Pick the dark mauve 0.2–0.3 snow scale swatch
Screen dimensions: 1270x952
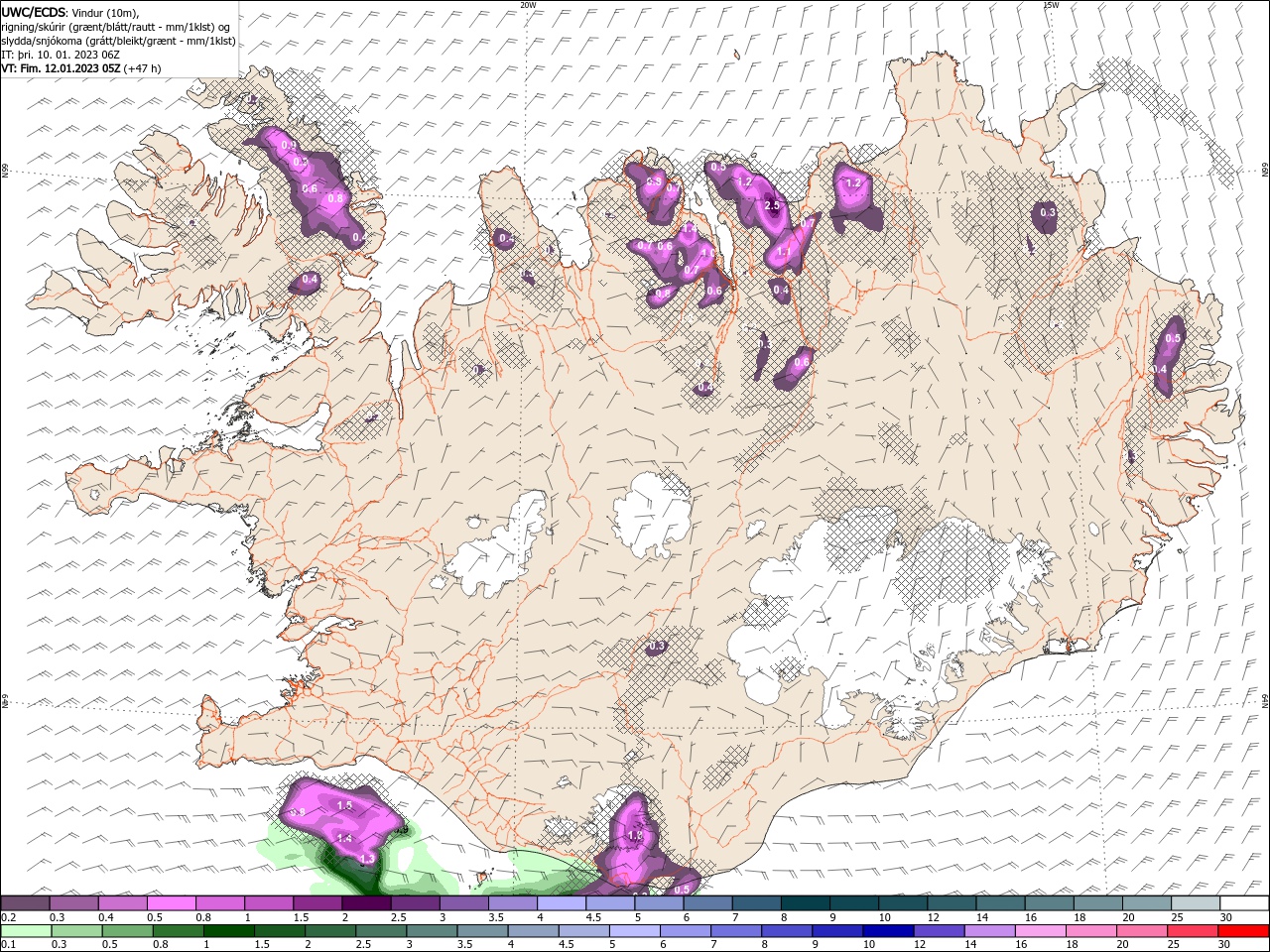coord(25,903)
